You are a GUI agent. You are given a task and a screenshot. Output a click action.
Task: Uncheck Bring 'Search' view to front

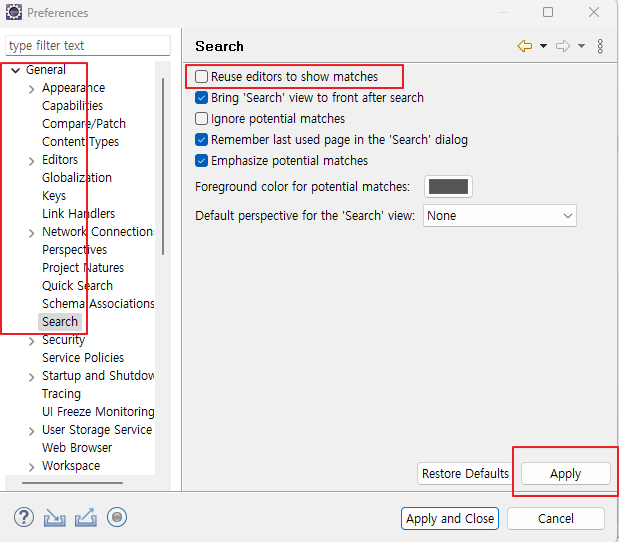[x=201, y=98]
